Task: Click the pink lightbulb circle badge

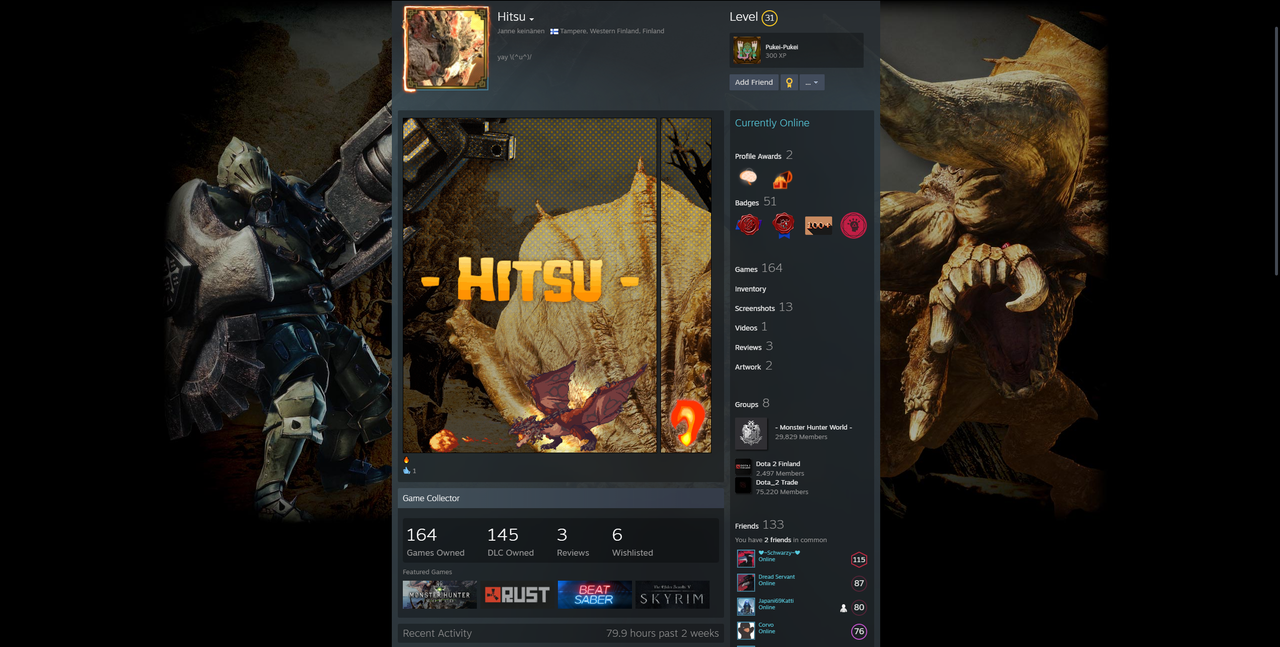Action: pyautogui.click(x=853, y=225)
